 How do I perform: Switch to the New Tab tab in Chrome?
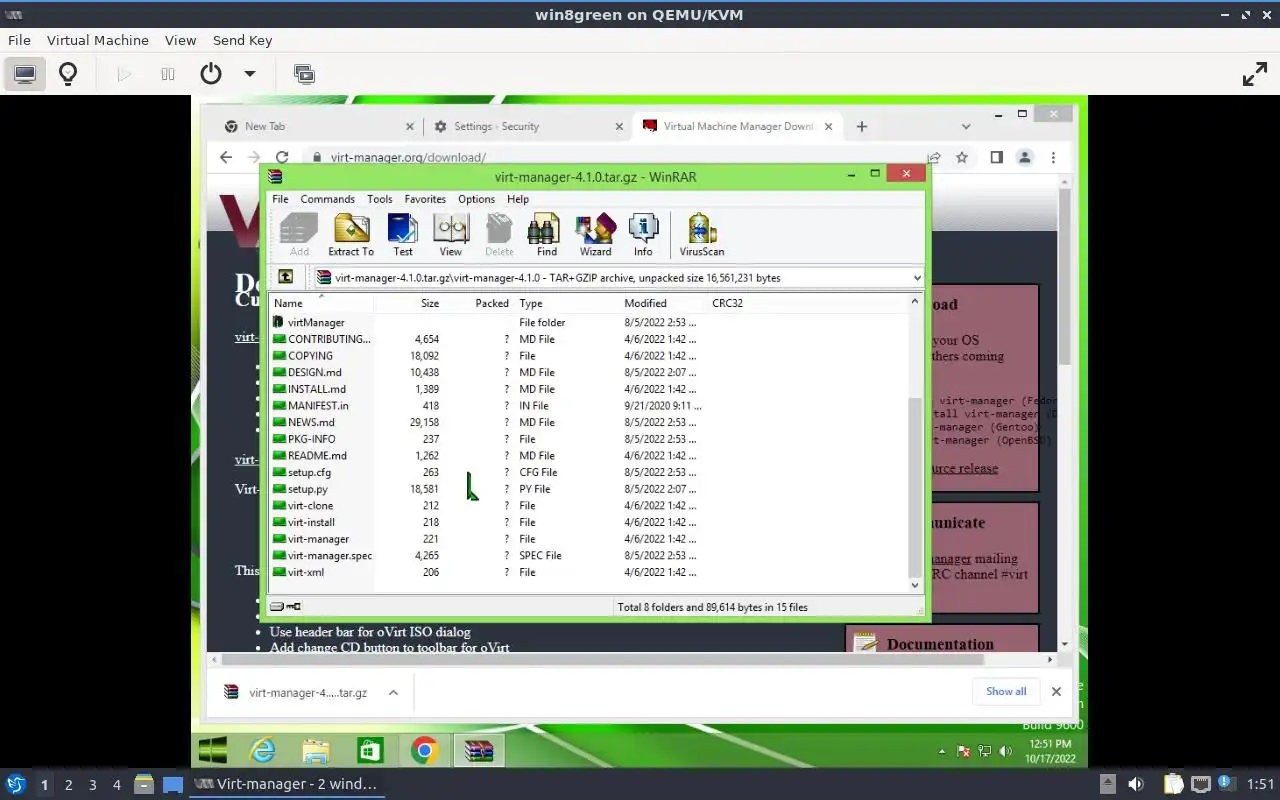tap(319, 126)
